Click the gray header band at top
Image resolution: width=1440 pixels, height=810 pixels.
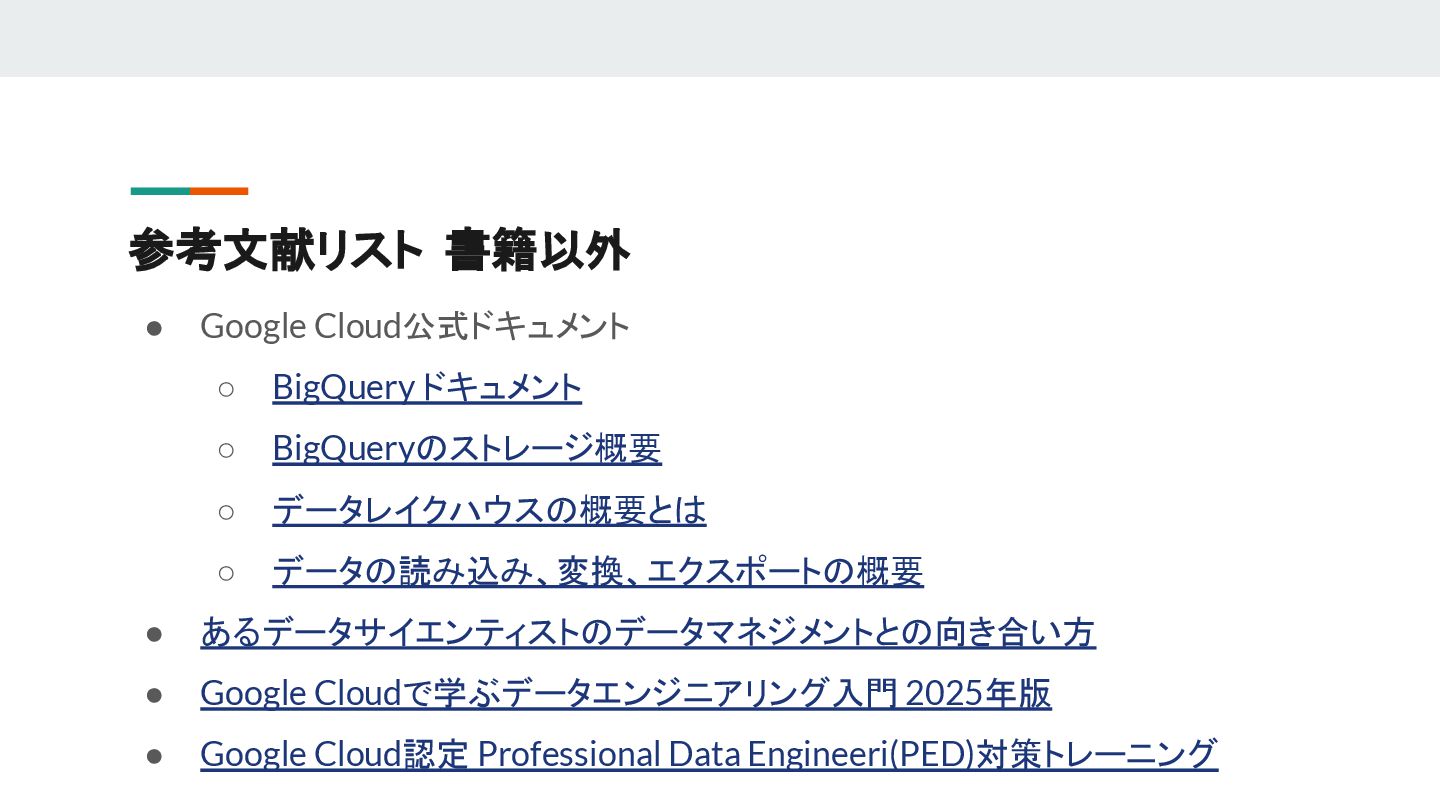tap(720, 38)
